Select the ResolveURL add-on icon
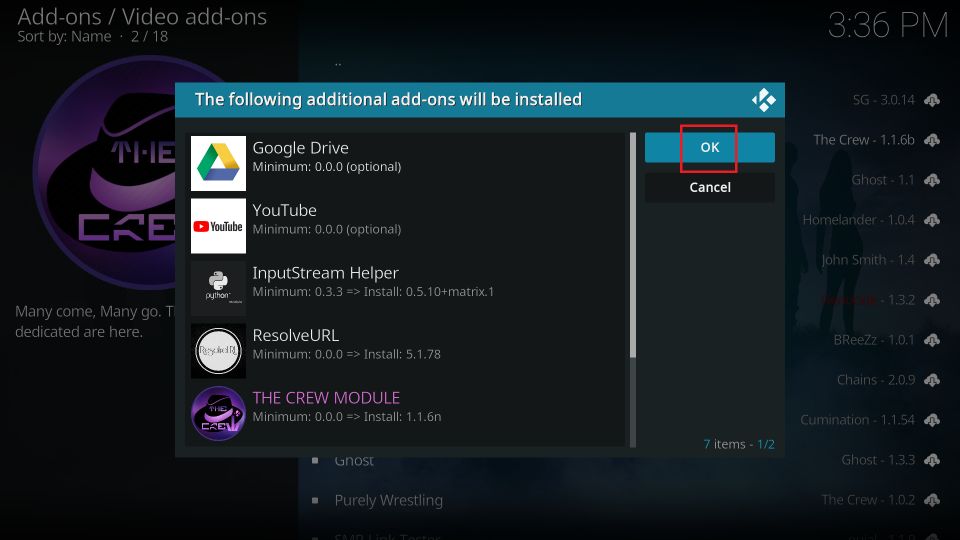960x540 pixels. [x=218, y=351]
